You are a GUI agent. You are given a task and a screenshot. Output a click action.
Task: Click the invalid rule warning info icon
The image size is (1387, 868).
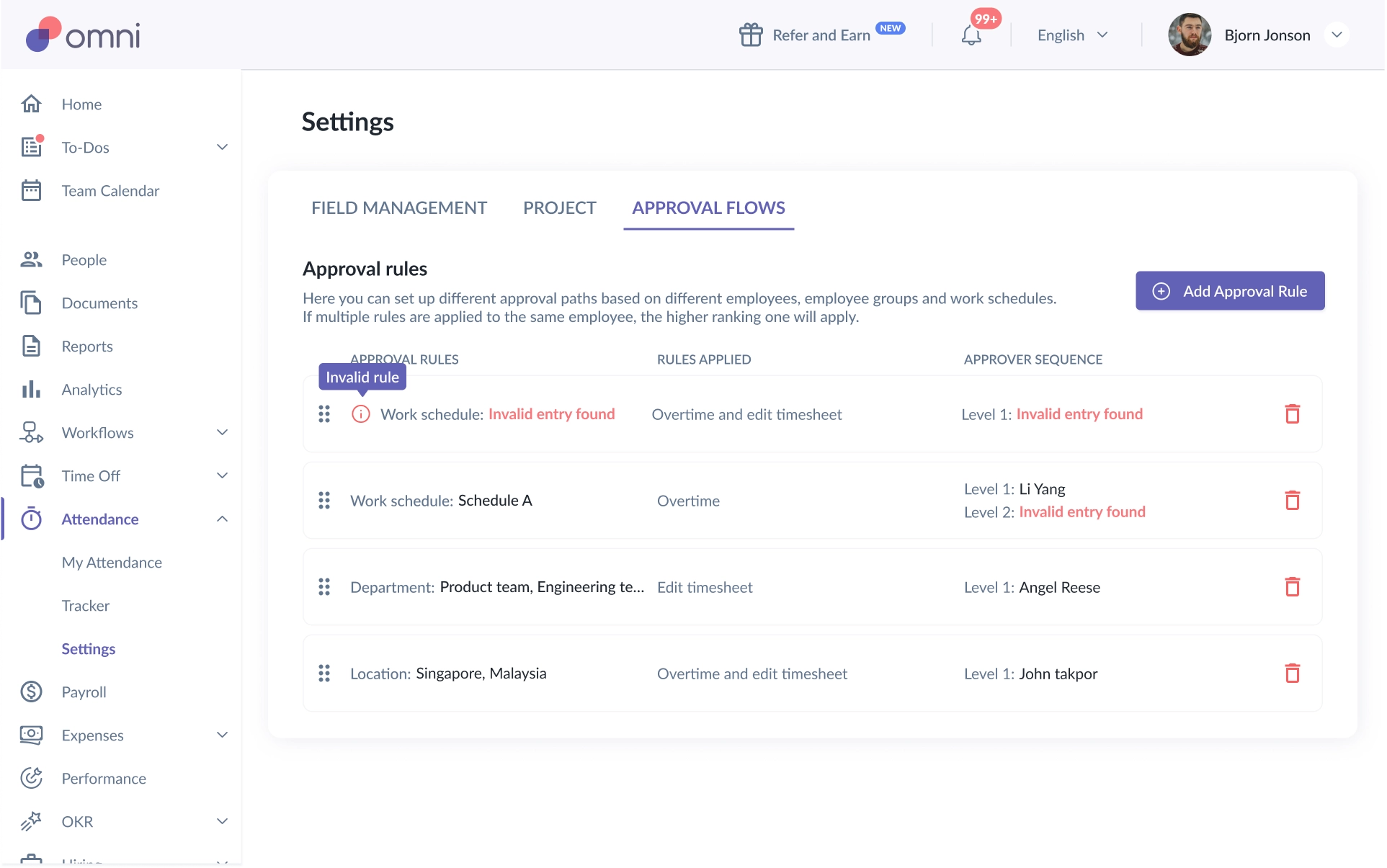(x=360, y=414)
